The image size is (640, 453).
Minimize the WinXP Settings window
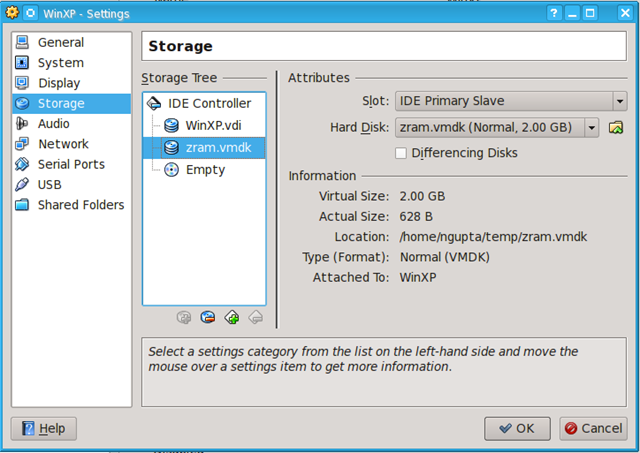[572, 13]
